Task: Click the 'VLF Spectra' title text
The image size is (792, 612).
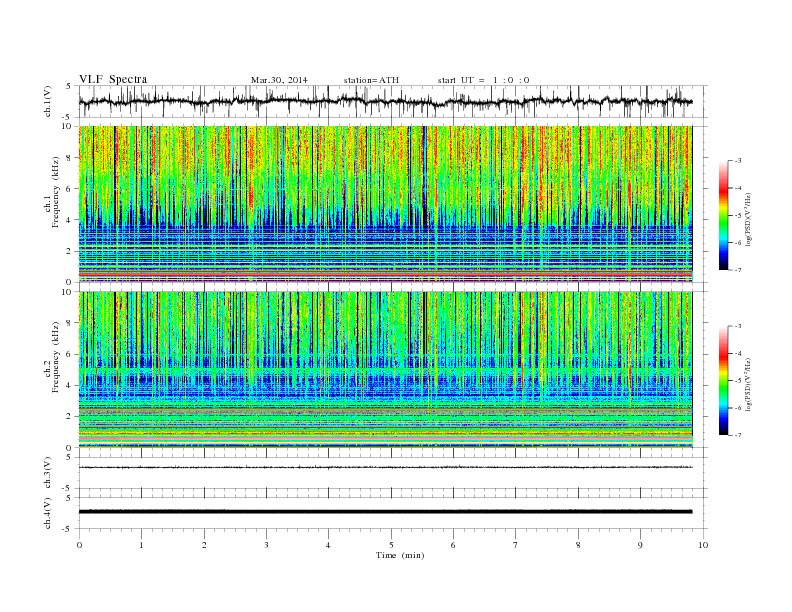Action: click(113, 79)
